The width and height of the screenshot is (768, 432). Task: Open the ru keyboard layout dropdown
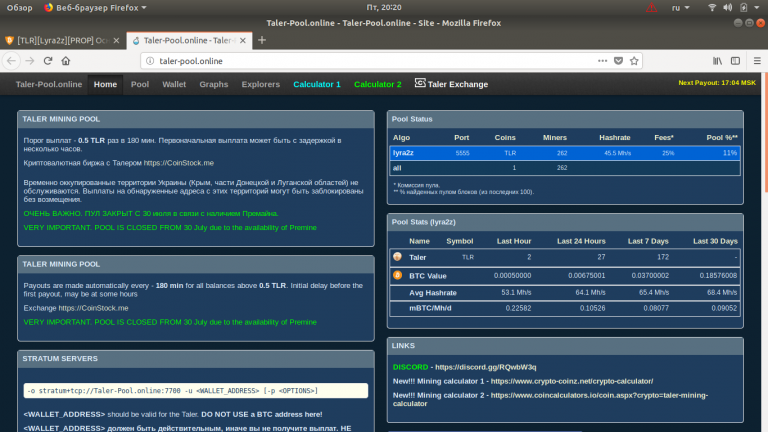point(680,7)
